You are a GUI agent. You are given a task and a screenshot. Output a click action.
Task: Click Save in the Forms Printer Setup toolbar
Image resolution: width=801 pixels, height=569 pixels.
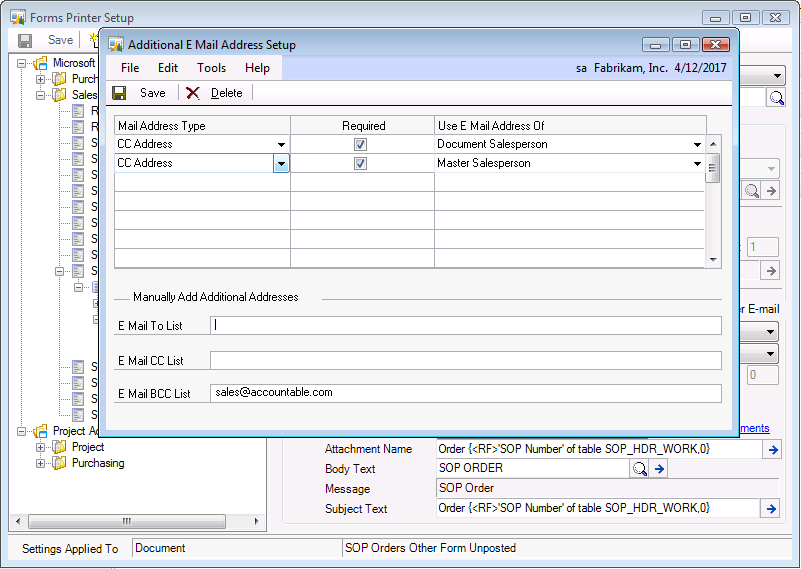tap(60, 40)
